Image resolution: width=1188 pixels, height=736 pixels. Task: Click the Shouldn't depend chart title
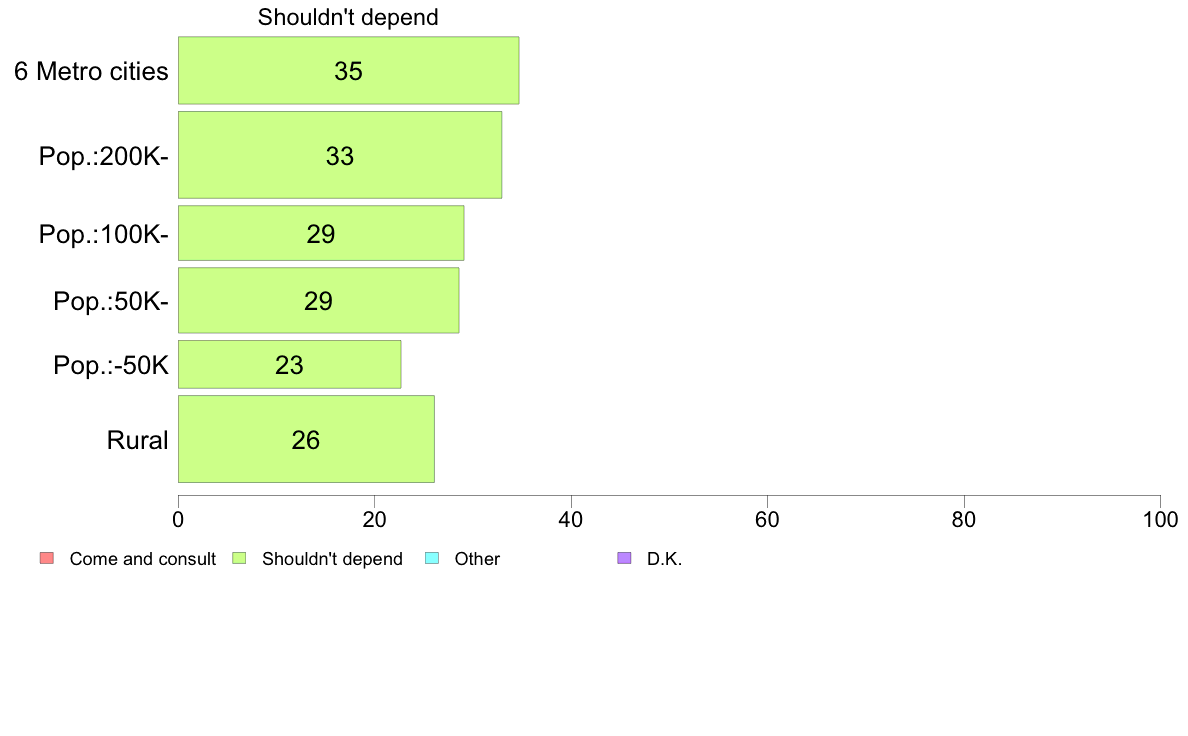pos(348,17)
